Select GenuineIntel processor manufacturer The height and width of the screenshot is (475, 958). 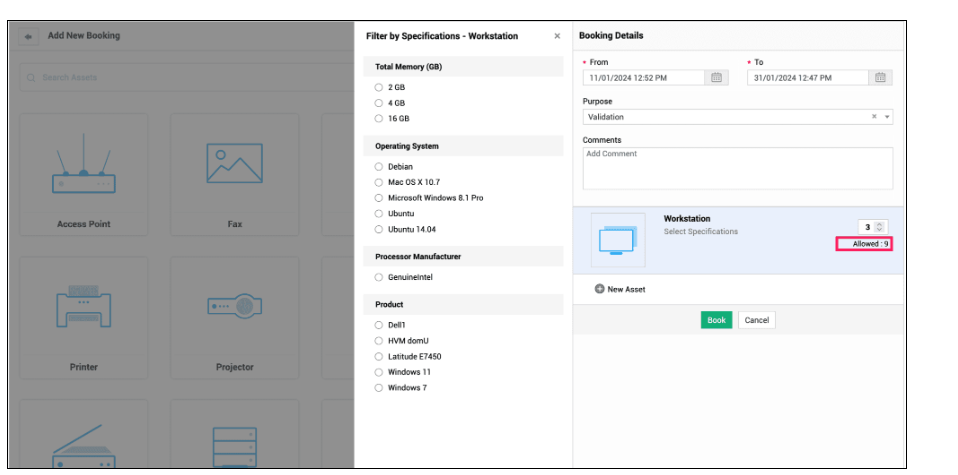pos(379,277)
